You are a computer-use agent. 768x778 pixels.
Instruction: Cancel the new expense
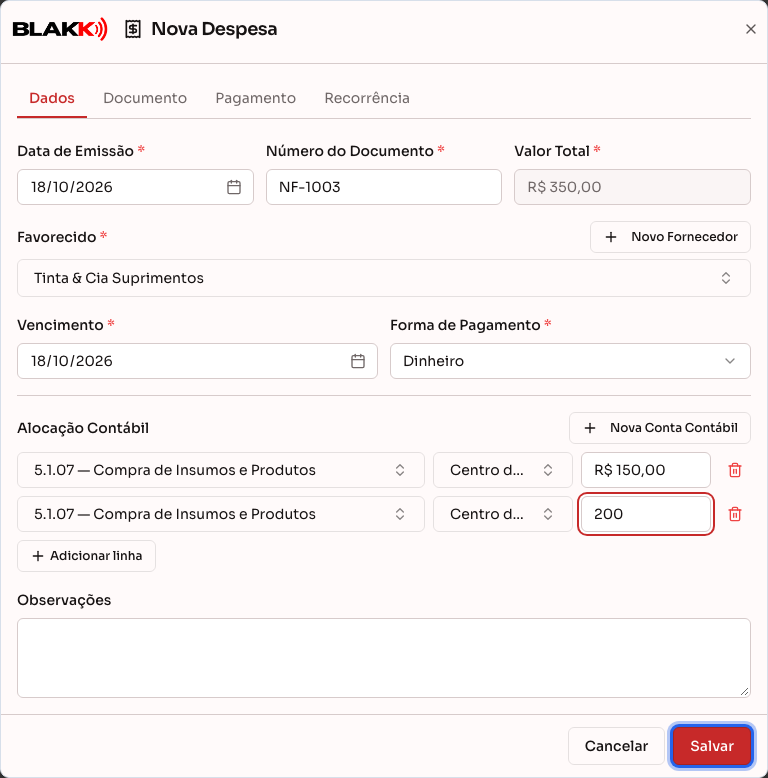[616, 746]
